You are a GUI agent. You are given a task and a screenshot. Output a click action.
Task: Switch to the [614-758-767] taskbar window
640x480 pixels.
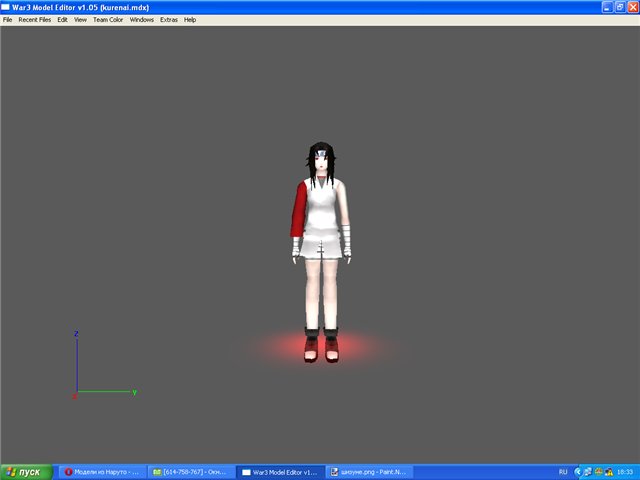pyautogui.click(x=192, y=471)
